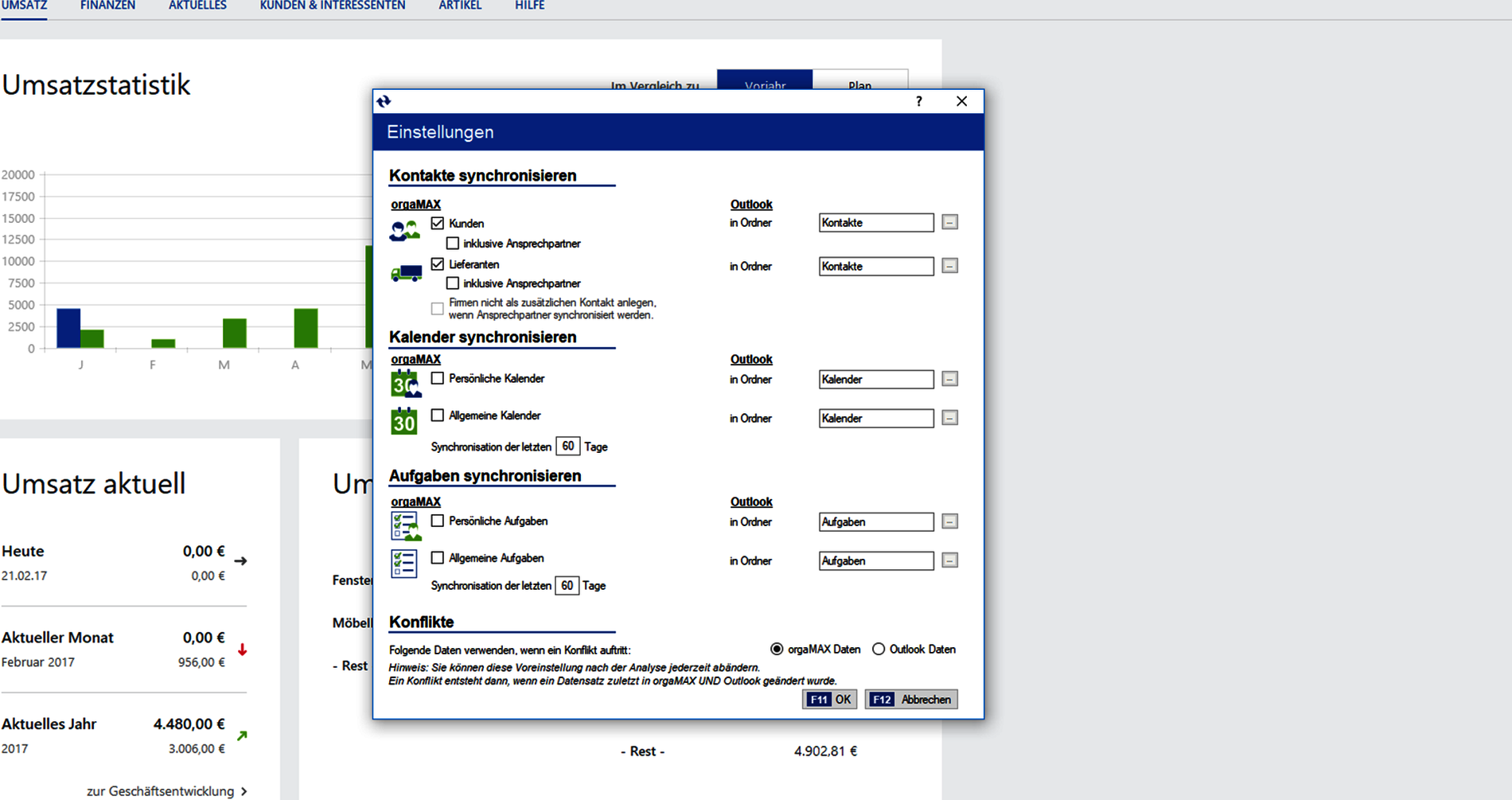Click the sync arrows icon in dialog title bar
Viewport: 1512px width, 800px height.
pyautogui.click(x=384, y=101)
